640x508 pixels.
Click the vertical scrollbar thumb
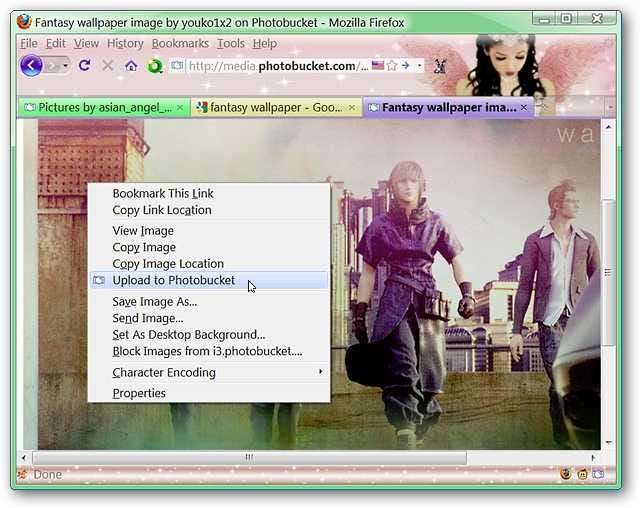[x=608, y=272]
